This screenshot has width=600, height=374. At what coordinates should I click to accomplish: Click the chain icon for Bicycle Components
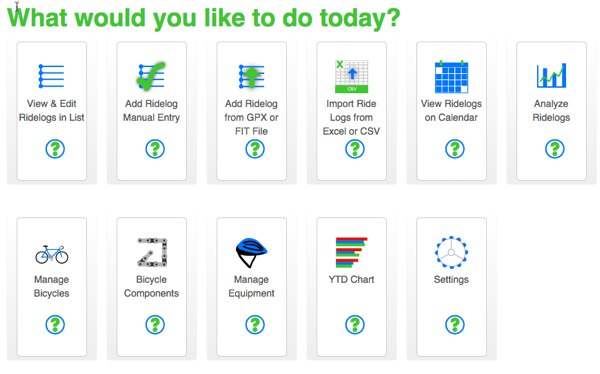(x=152, y=252)
